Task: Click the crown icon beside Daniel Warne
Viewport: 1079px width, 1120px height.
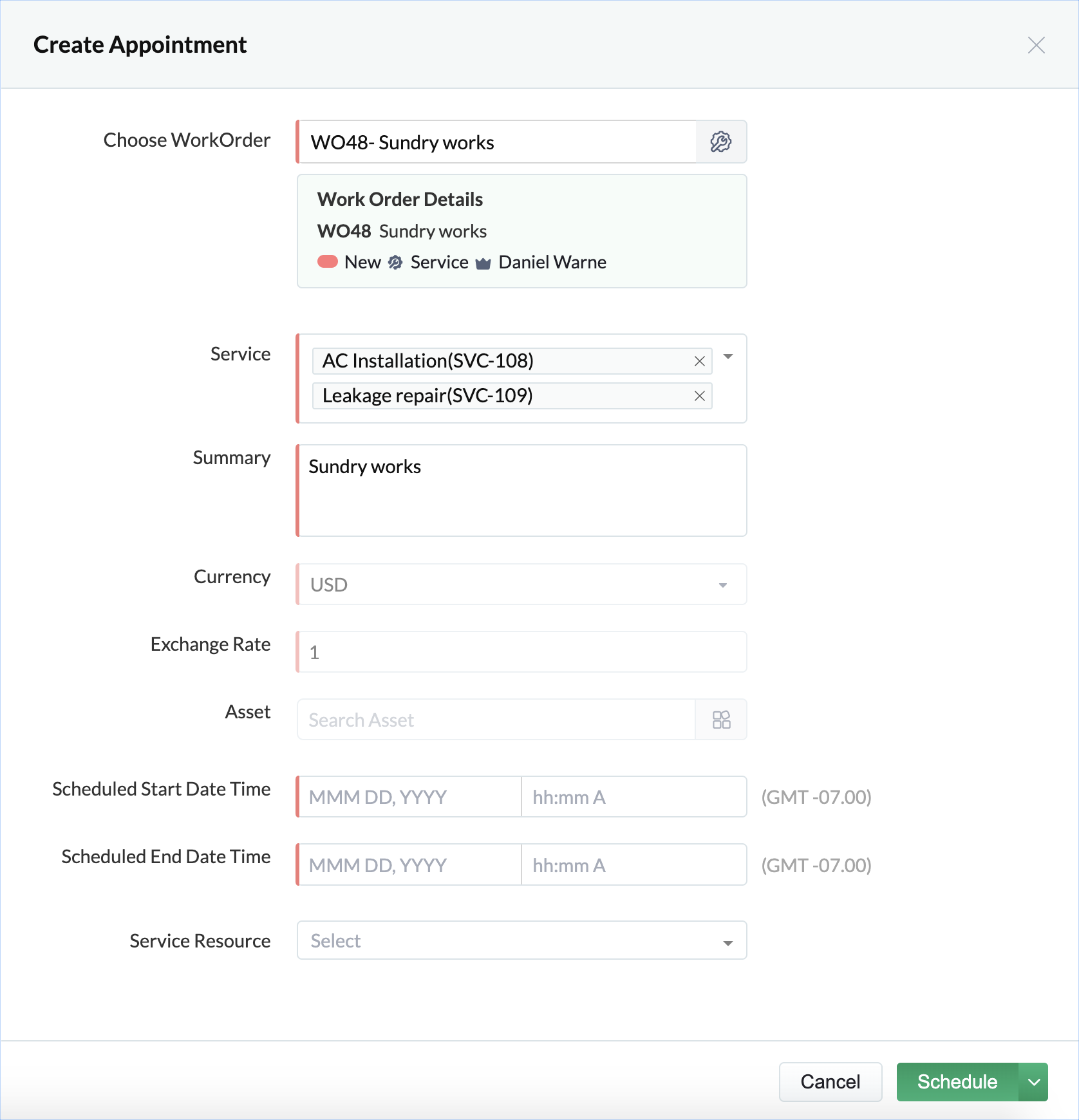Action: pos(483,263)
